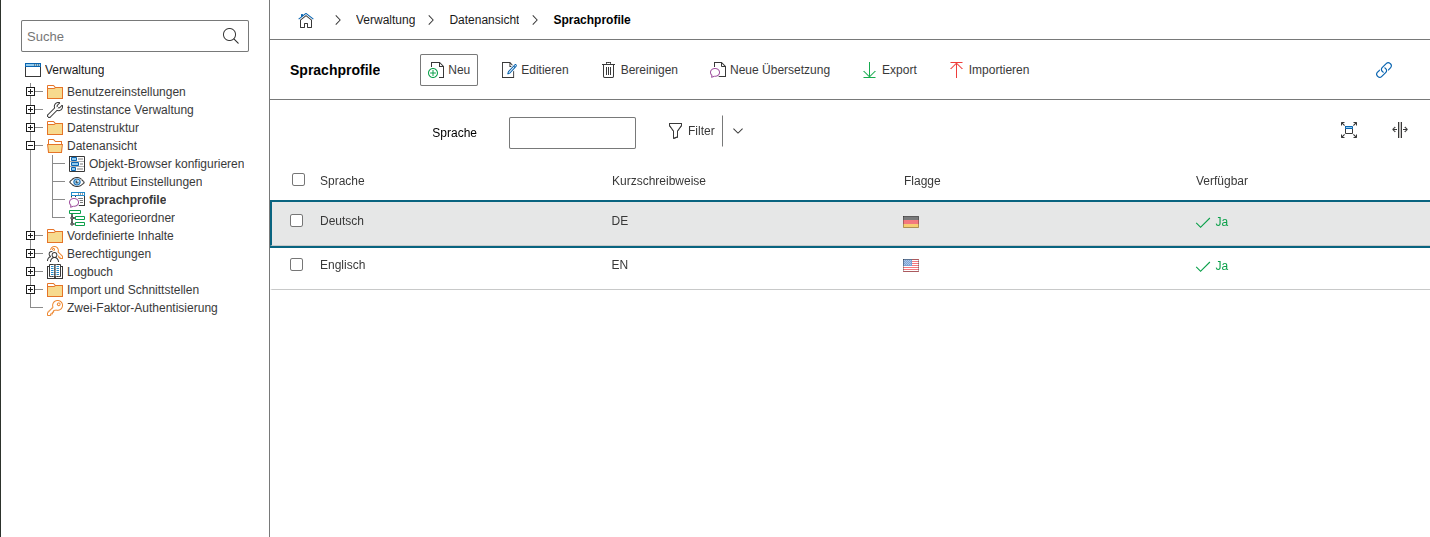Open the Filter dropdown arrow
This screenshot has width=1430, height=537.
pos(738,131)
